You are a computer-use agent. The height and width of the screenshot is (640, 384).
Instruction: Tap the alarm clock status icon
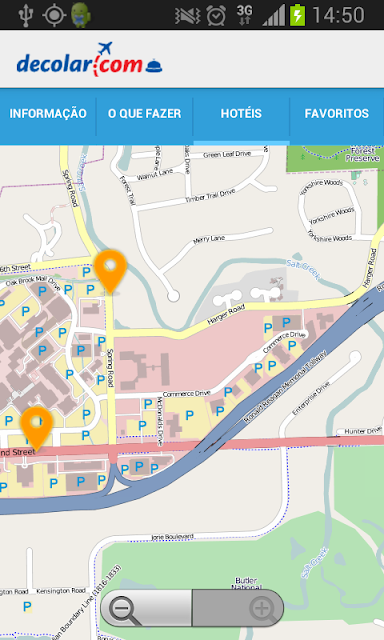[x=216, y=16]
